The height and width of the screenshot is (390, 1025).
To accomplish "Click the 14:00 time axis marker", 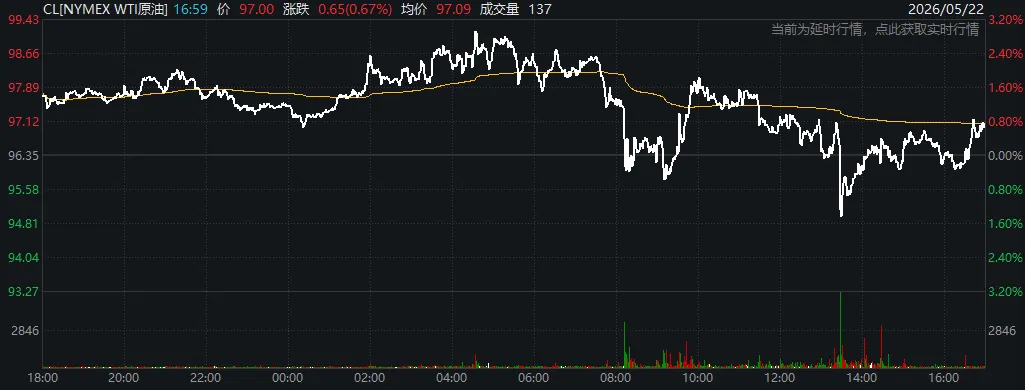I will [861, 378].
